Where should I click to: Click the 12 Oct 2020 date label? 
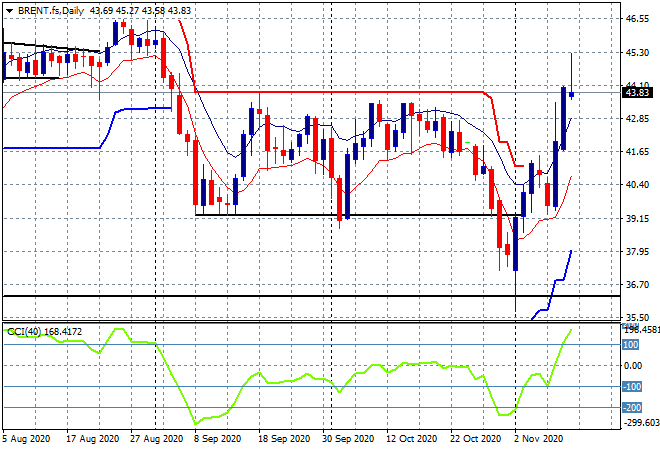tap(412, 439)
